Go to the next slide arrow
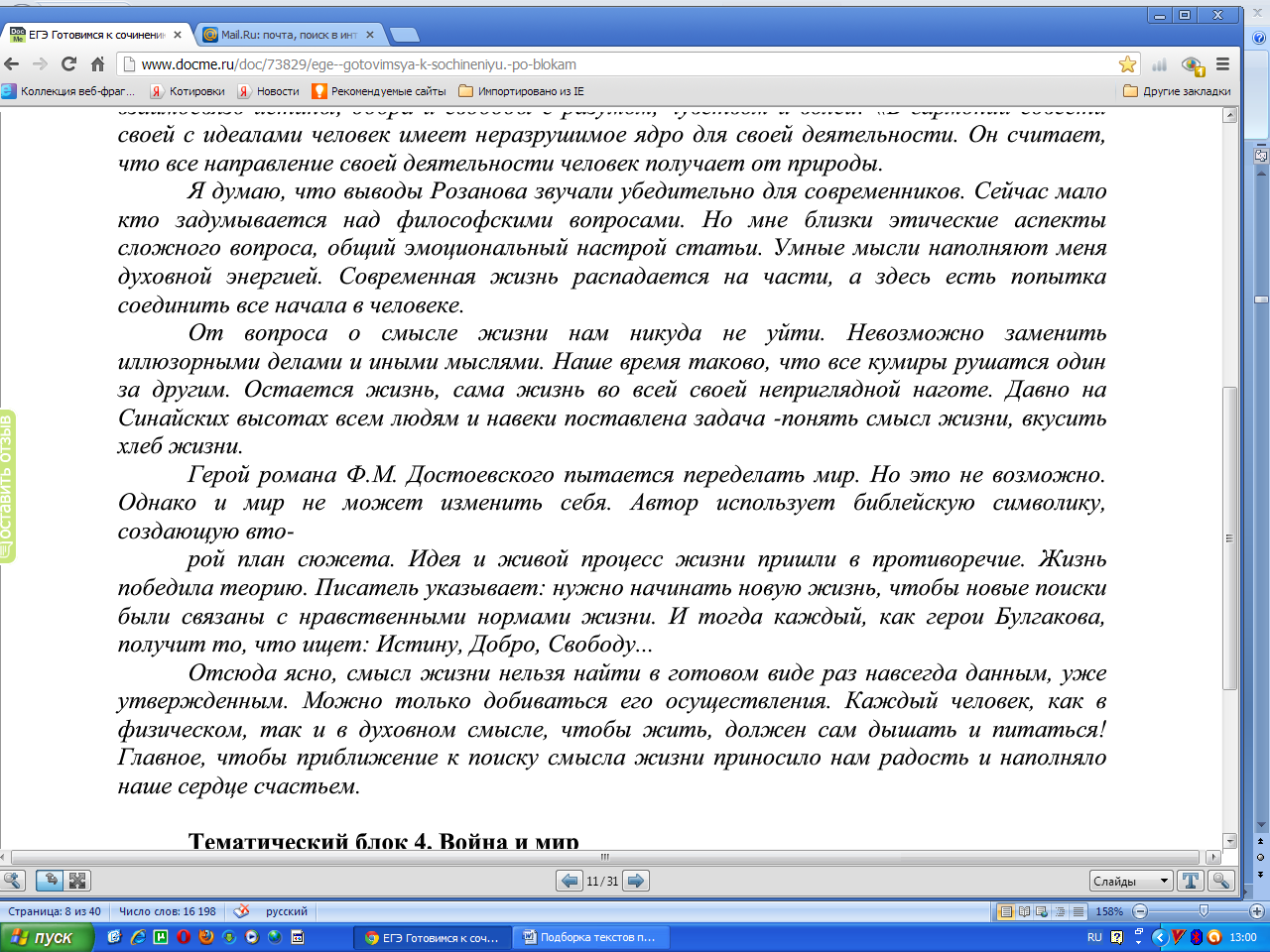The height and width of the screenshot is (952, 1270). [x=636, y=881]
